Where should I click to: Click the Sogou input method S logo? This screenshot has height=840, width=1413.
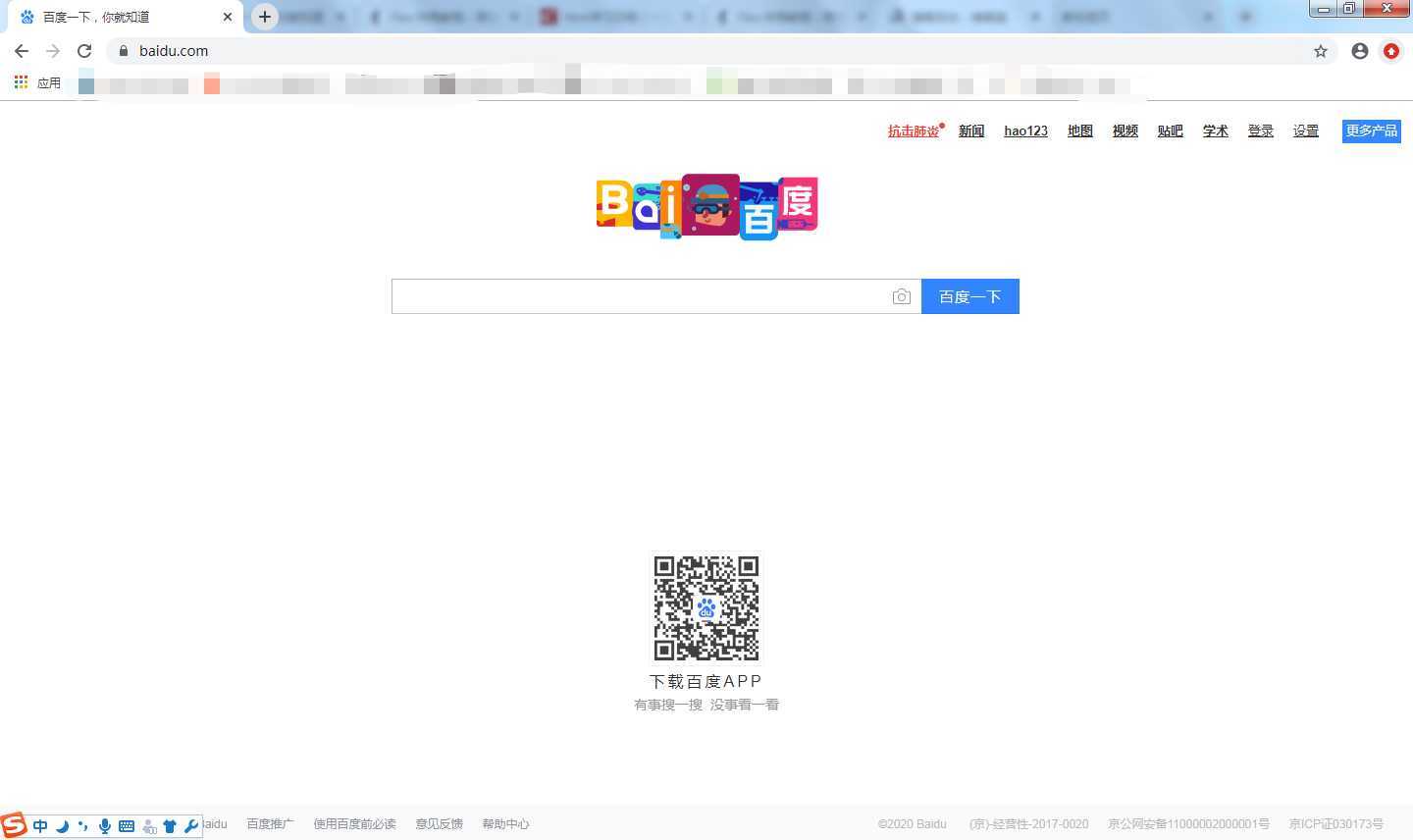13,825
